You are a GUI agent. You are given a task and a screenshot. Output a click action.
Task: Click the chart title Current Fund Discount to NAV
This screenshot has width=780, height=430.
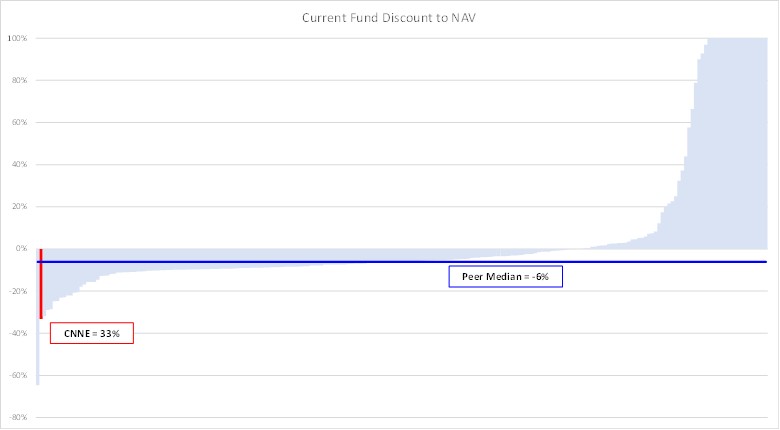pyautogui.click(x=390, y=18)
